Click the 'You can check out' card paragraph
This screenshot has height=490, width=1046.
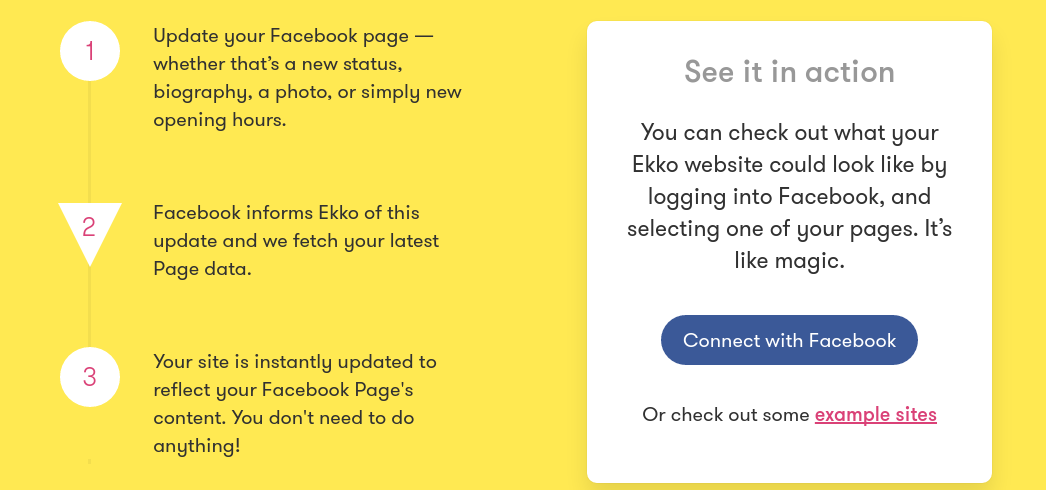(x=789, y=196)
